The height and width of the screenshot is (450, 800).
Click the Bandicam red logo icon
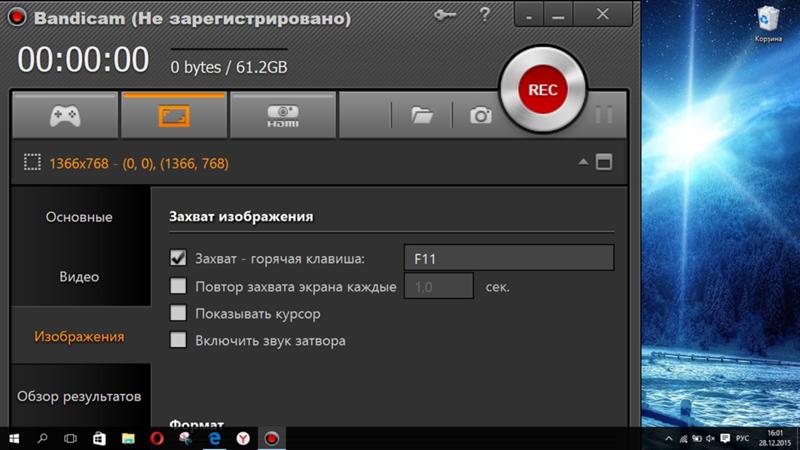pyautogui.click(x=17, y=17)
